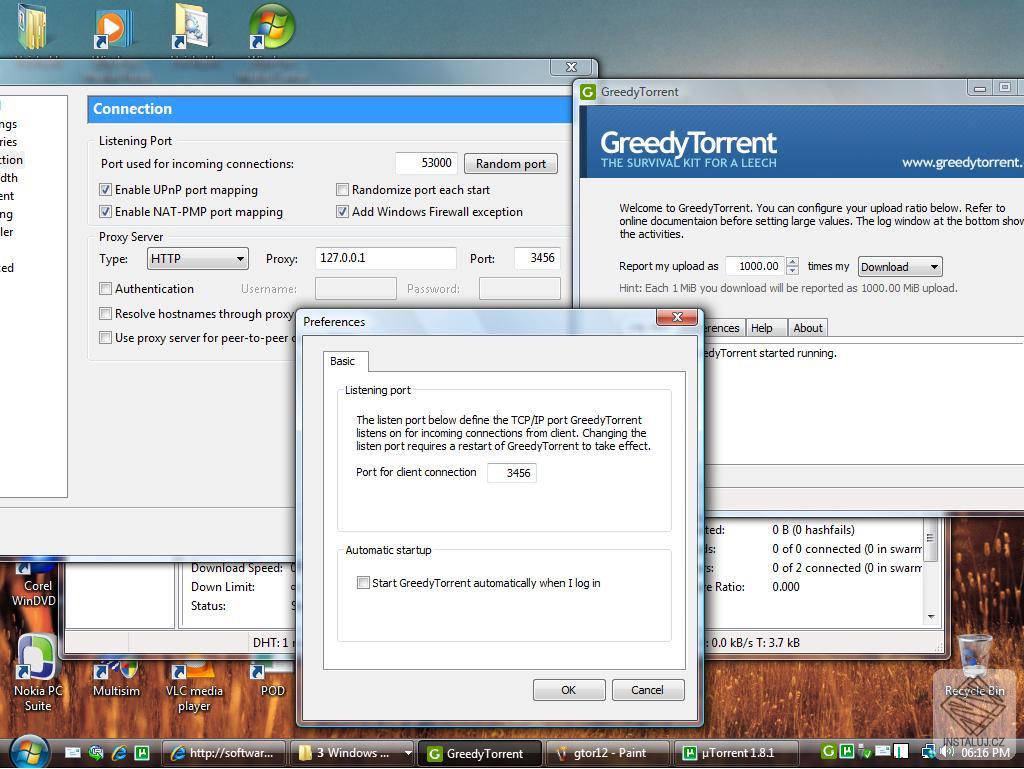The height and width of the screenshot is (769, 1024).
Task: Launch Windows Media Player desktop shortcut
Action: tap(114, 29)
